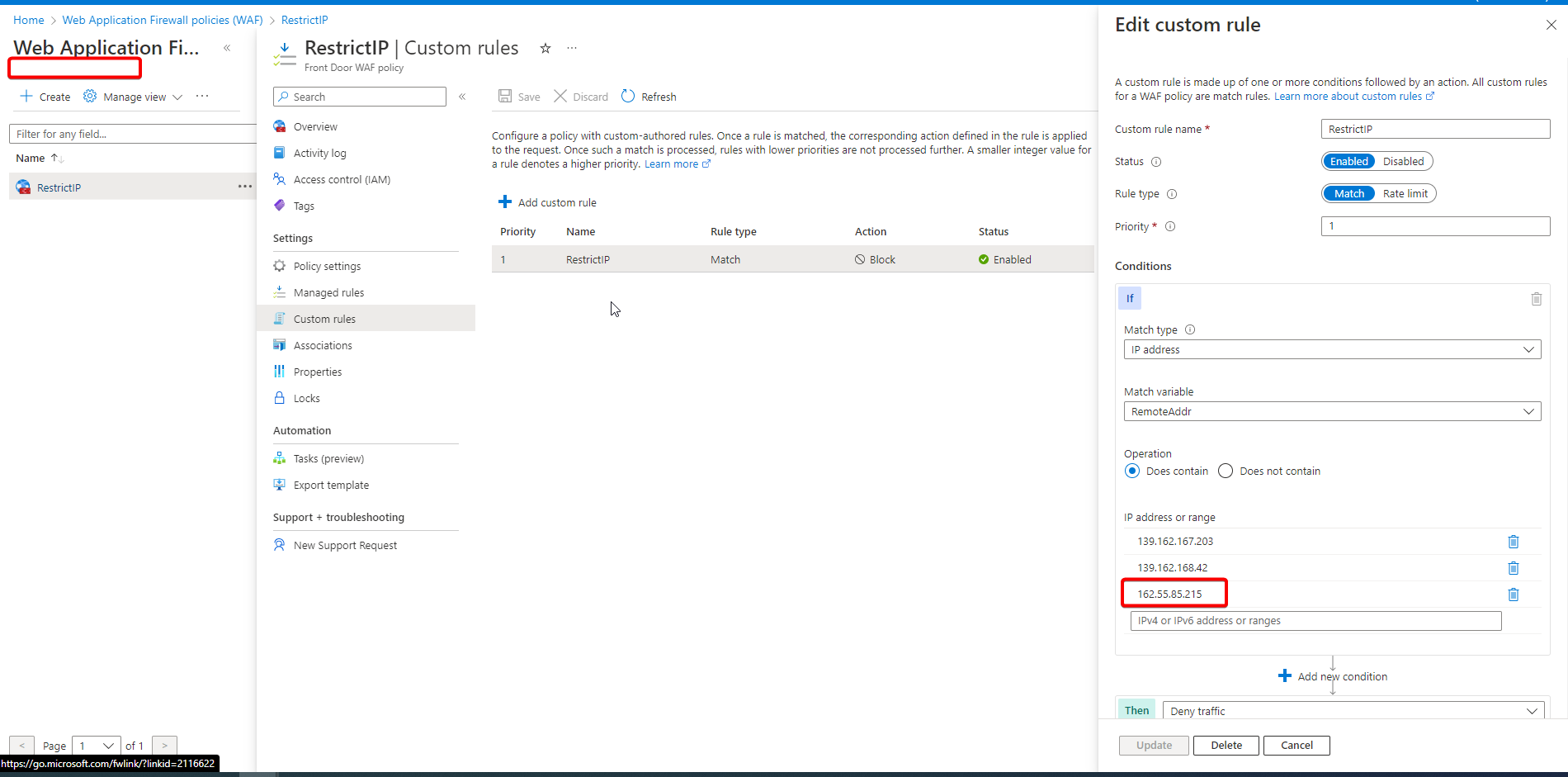The width and height of the screenshot is (1568, 777).
Task: Go to the previous page arrow
Action: click(x=22, y=746)
